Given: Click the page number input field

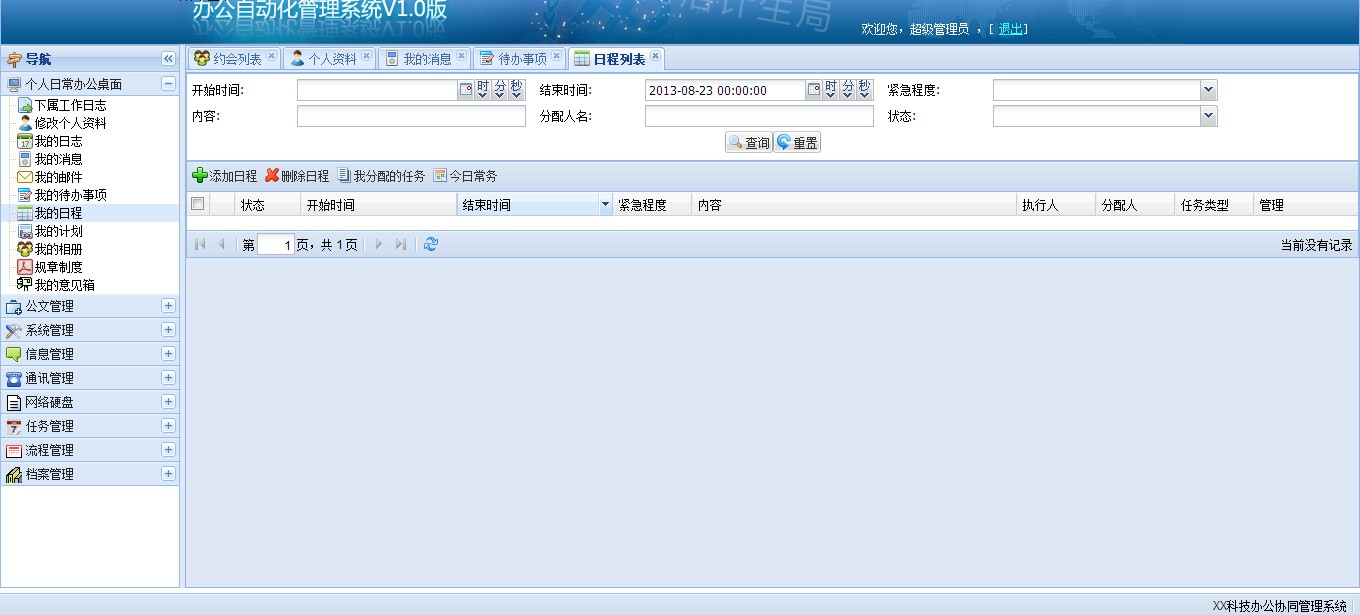Looking at the screenshot, I should 275,243.
